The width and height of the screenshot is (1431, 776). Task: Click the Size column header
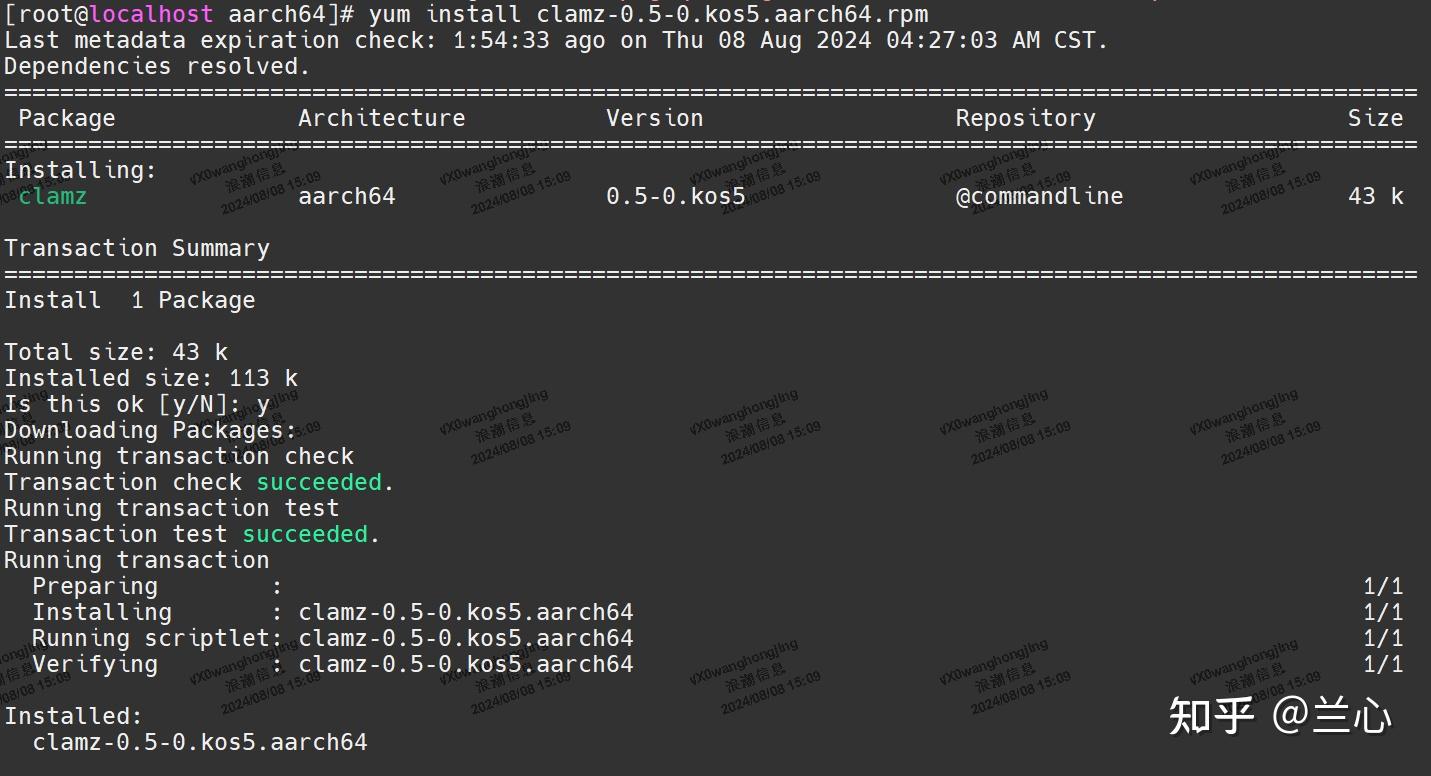(1375, 117)
